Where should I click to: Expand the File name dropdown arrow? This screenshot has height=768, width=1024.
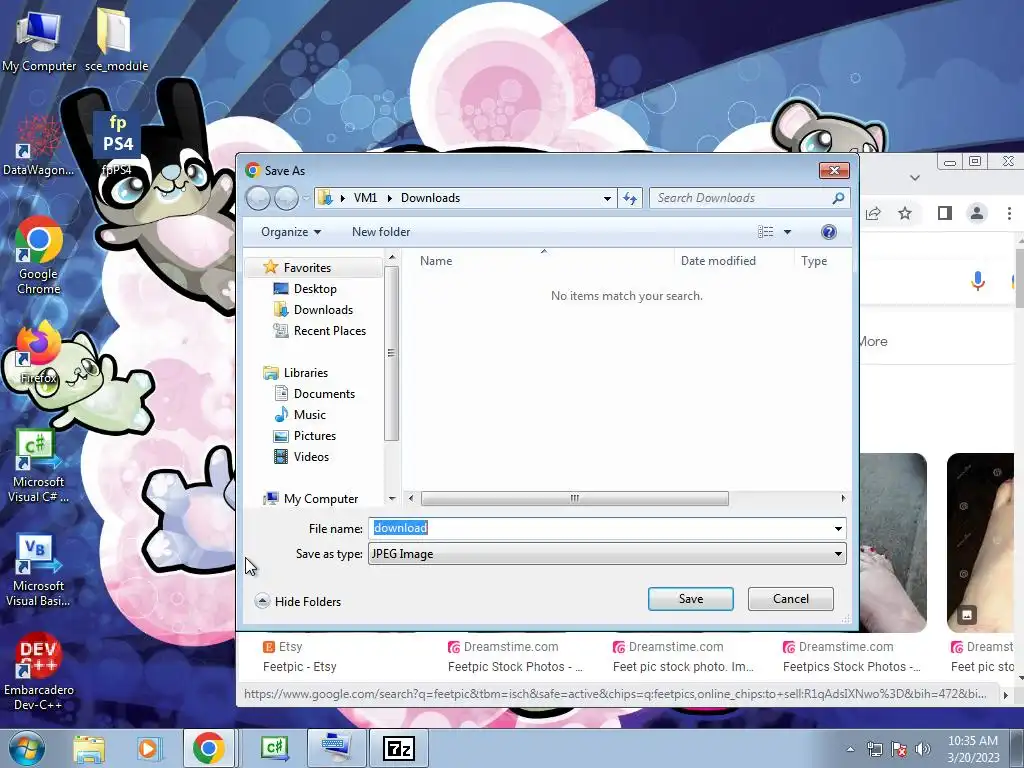(838, 528)
